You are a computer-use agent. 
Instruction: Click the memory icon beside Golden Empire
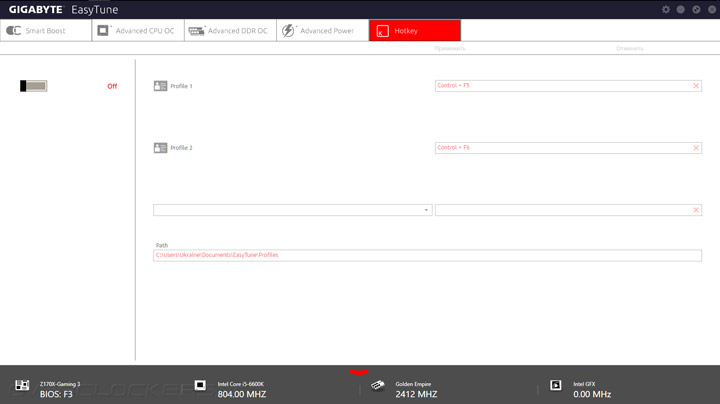click(377, 385)
